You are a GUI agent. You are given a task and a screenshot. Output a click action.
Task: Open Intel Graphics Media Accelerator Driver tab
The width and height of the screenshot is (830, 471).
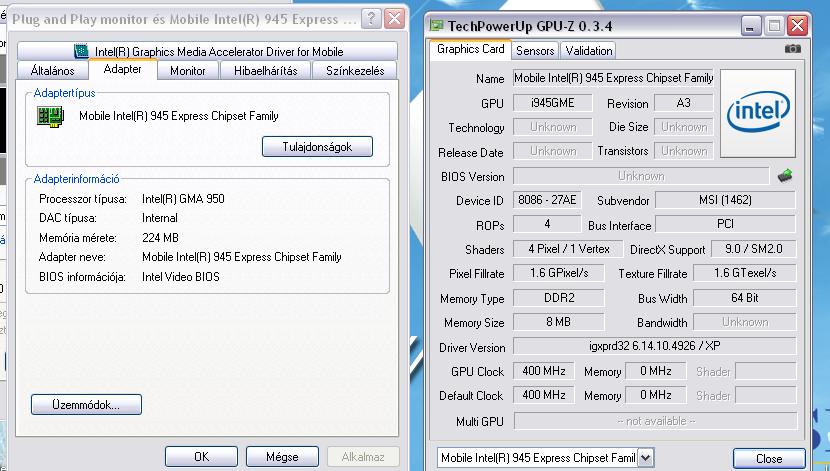[x=208, y=51]
